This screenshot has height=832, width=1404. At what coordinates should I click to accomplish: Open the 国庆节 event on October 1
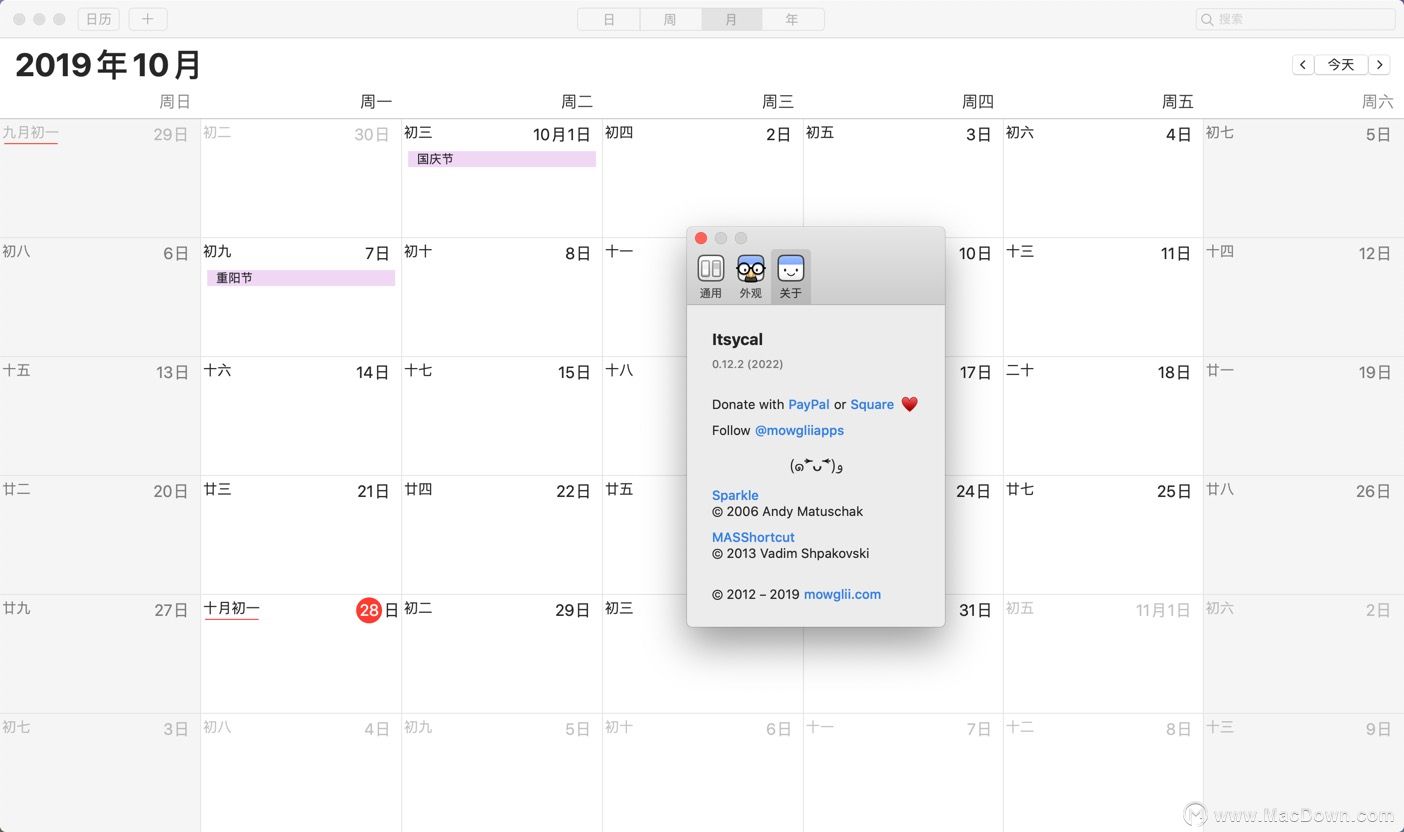[x=502, y=159]
